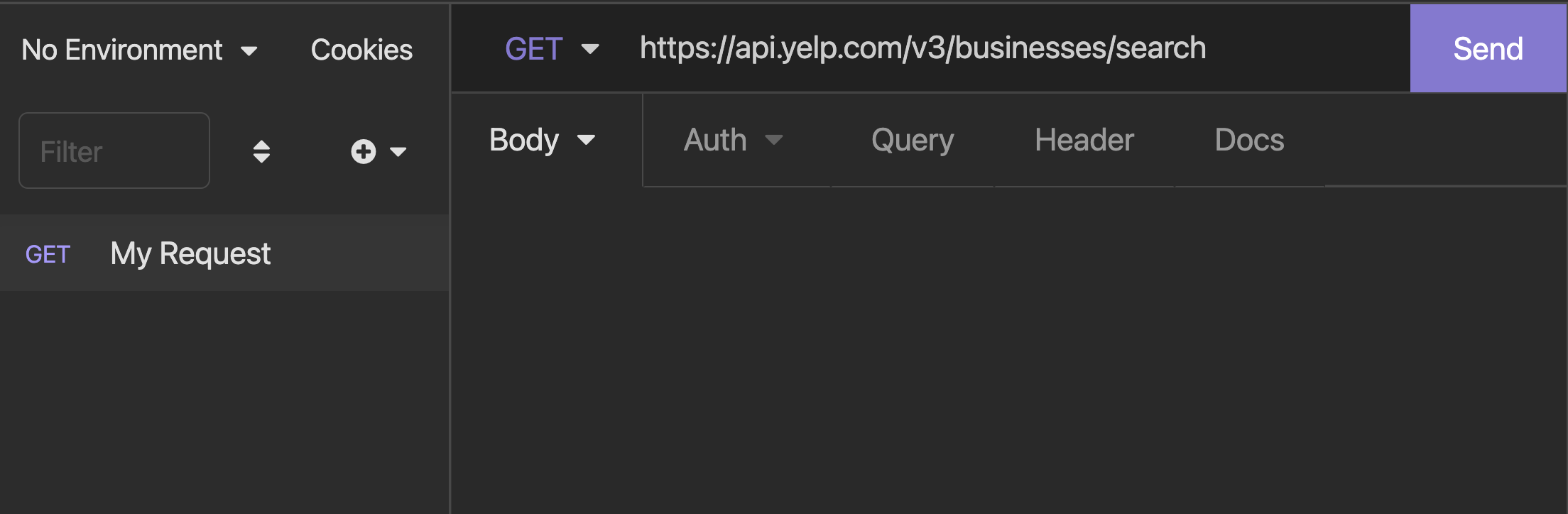Select My Request in the sidebar
The image size is (1568, 514).
coord(224,253)
